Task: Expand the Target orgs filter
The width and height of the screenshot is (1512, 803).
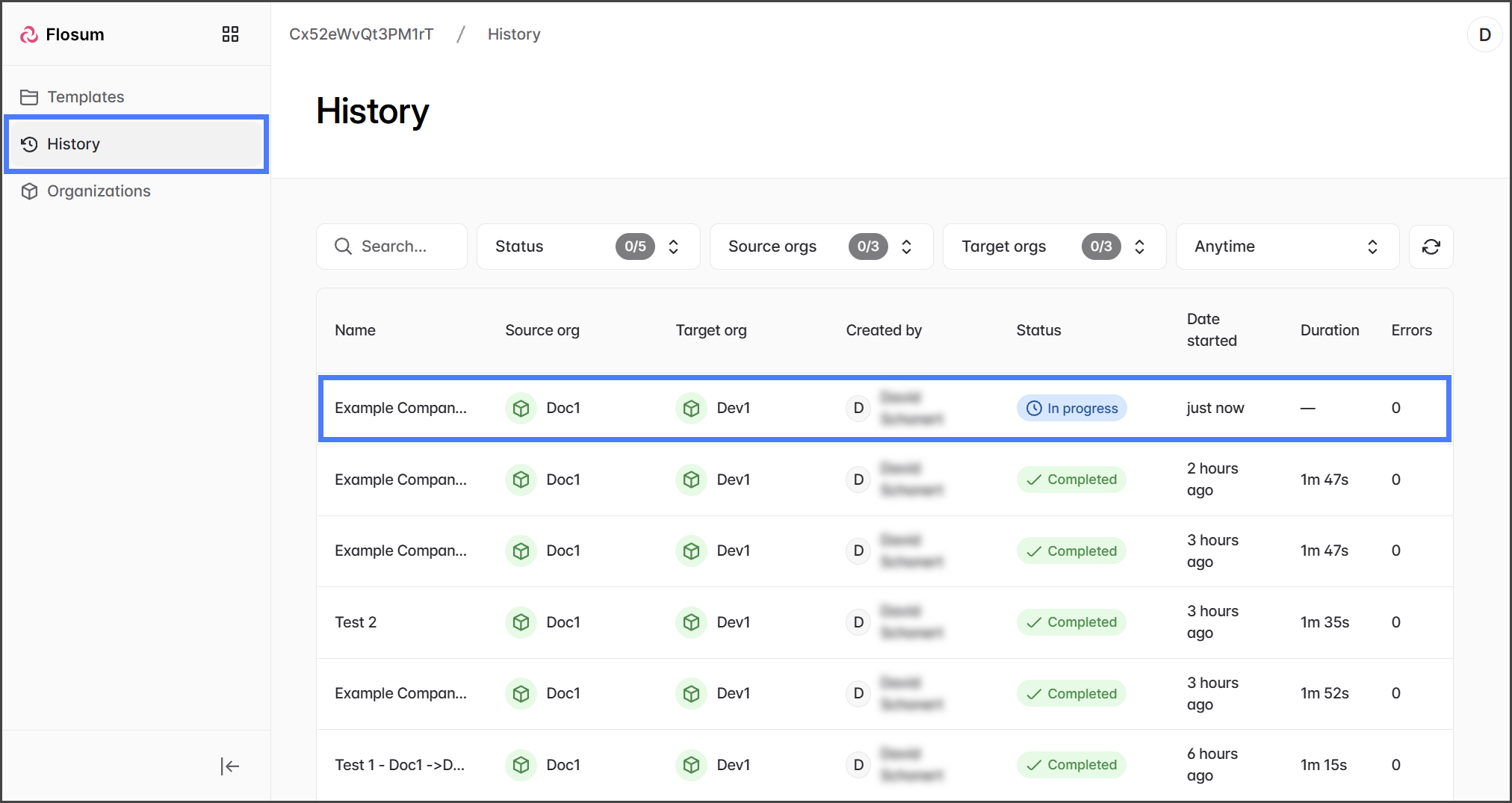Action: [x=1054, y=247]
